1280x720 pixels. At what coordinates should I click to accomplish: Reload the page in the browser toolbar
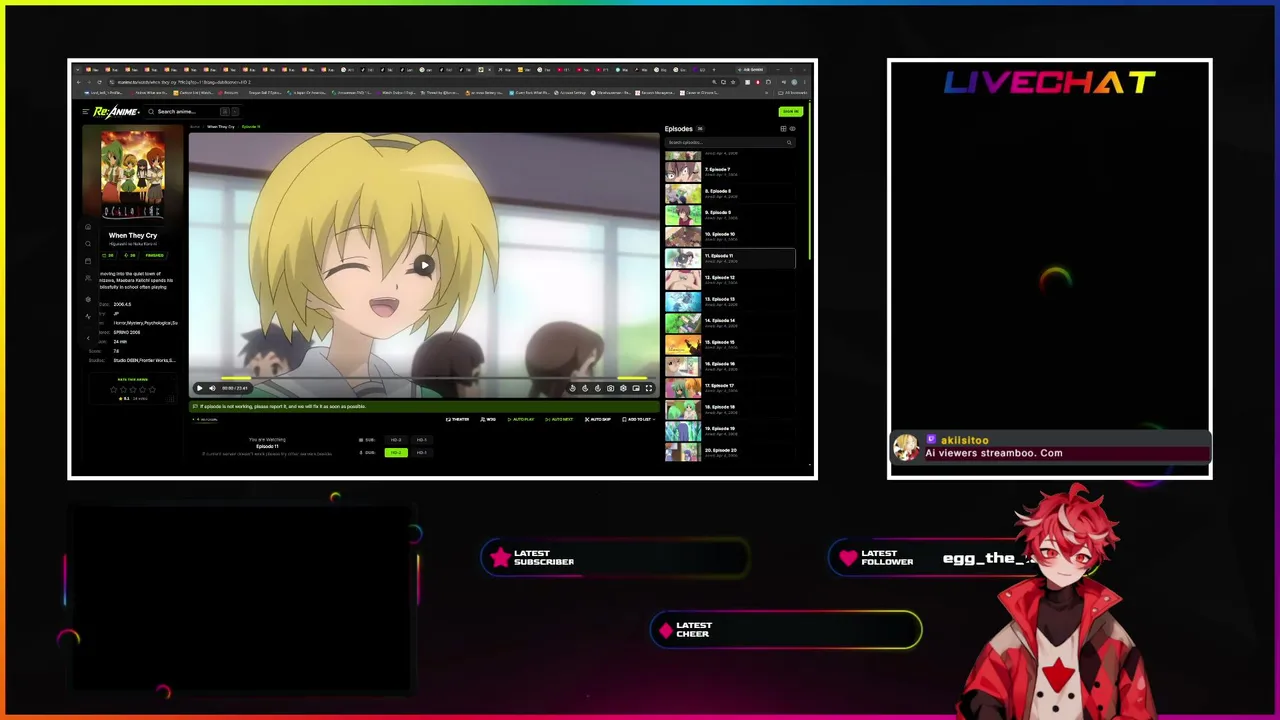(x=99, y=82)
